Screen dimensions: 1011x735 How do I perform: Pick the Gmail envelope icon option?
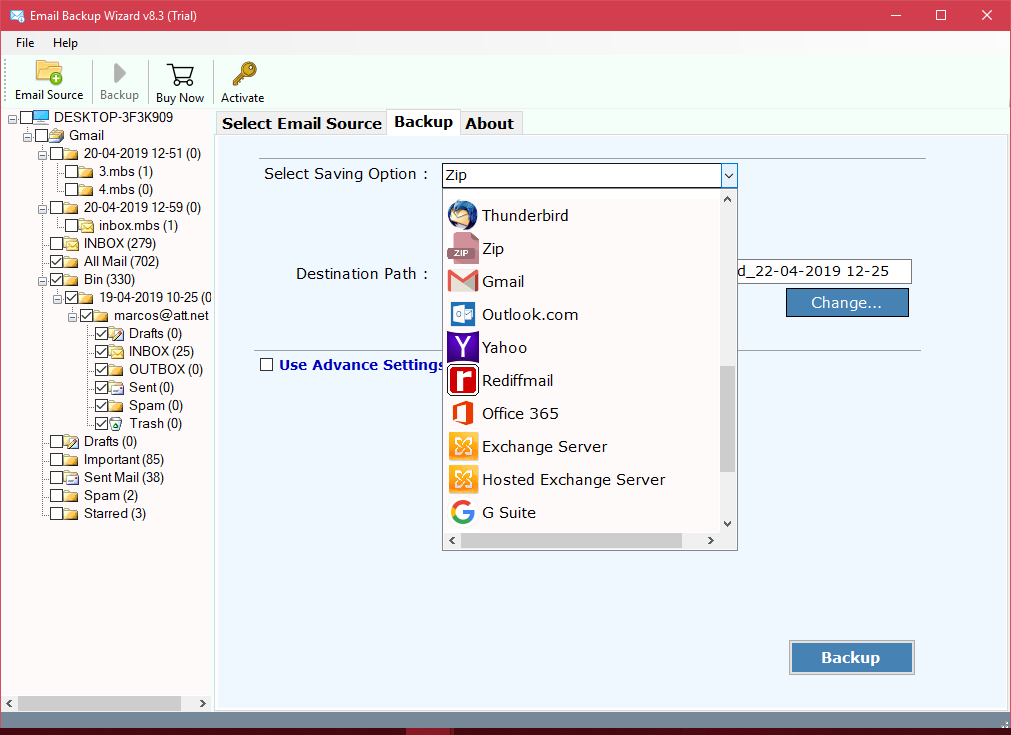[462, 281]
